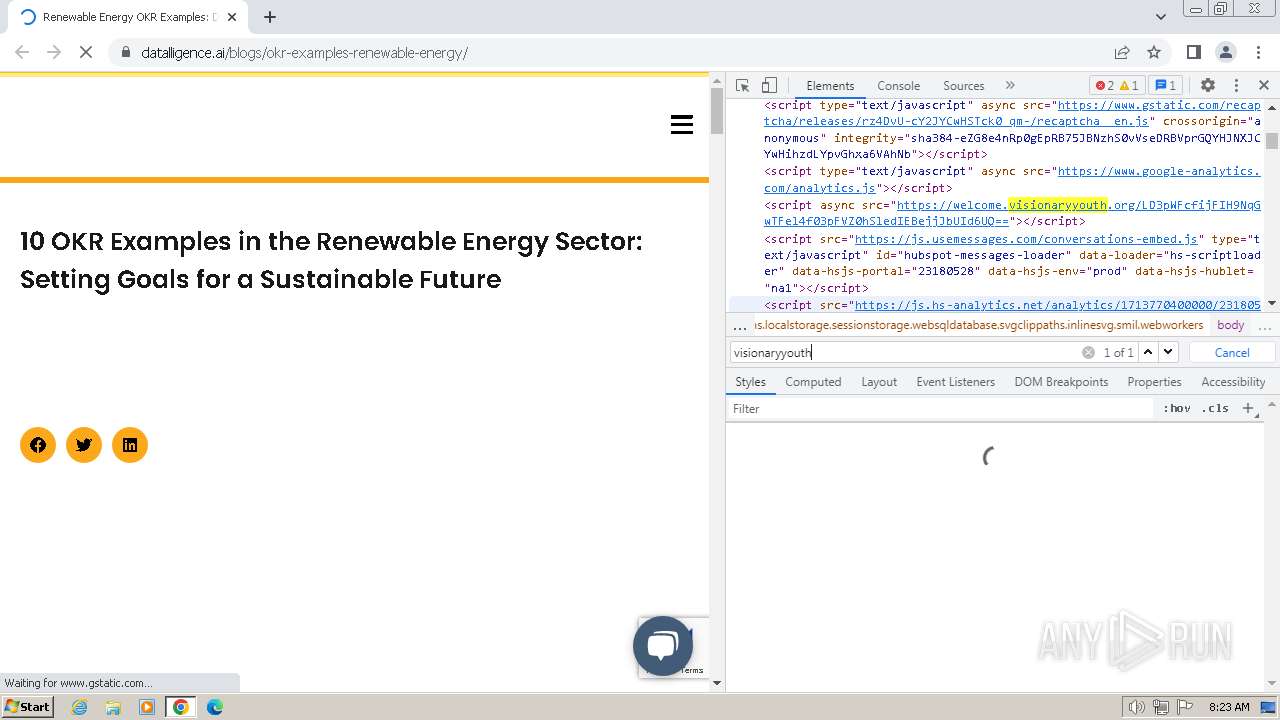This screenshot has height=720, width=1280.
Task: Cancel the DevTools search
Action: (1232, 352)
